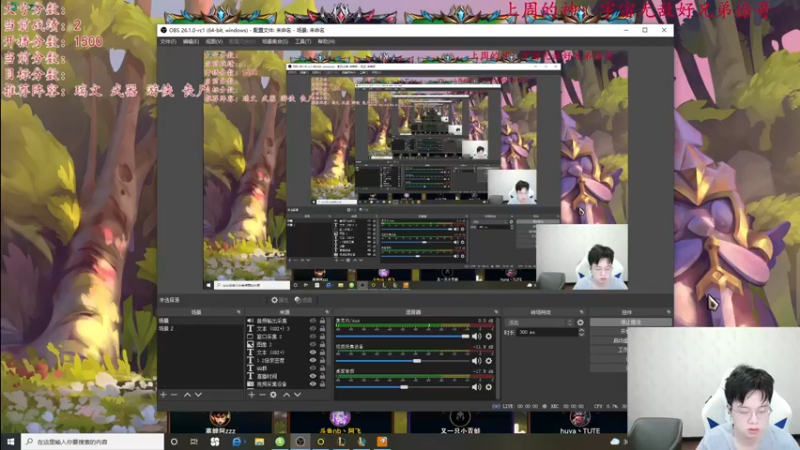
Task: Click the transition duration 300 ms field
Action: (x=548, y=332)
